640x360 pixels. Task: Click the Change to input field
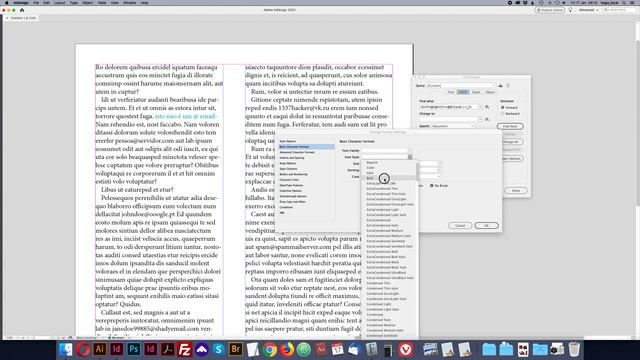coord(448,119)
